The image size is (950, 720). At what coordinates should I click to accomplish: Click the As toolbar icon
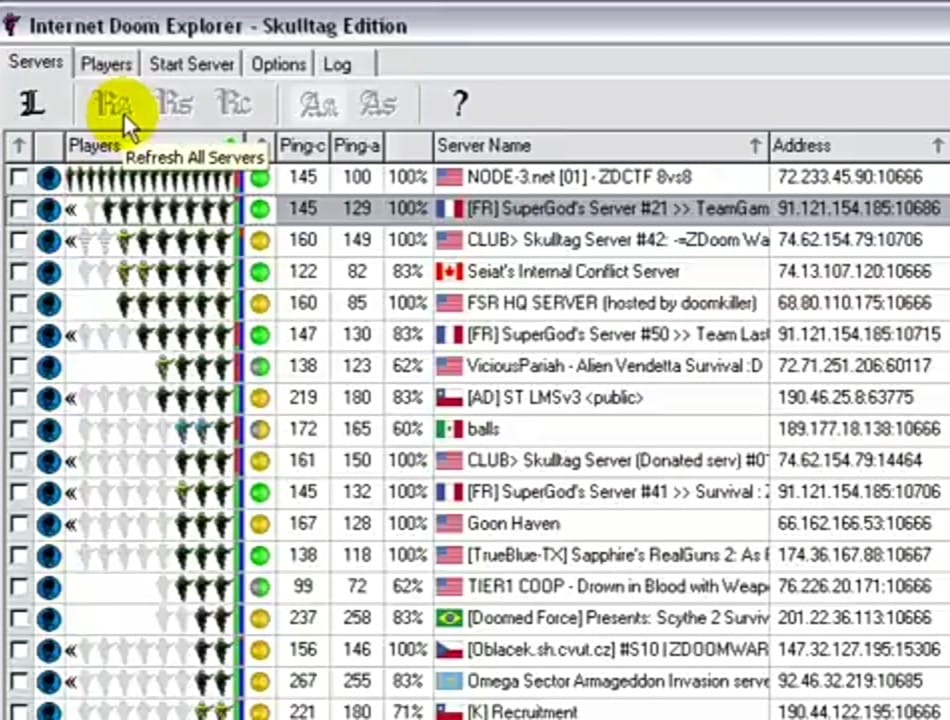[378, 104]
